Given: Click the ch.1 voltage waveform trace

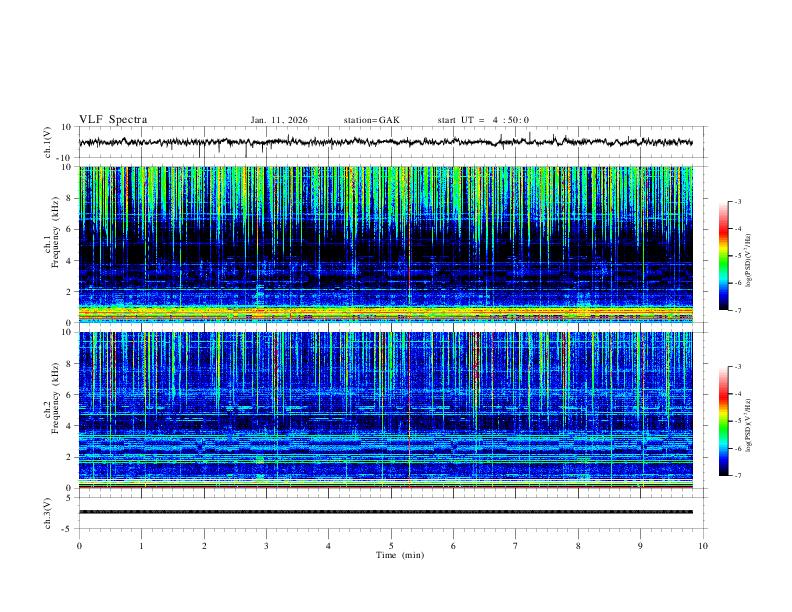Looking at the screenshot, I should pyautogui.click(x=385, y=142).
